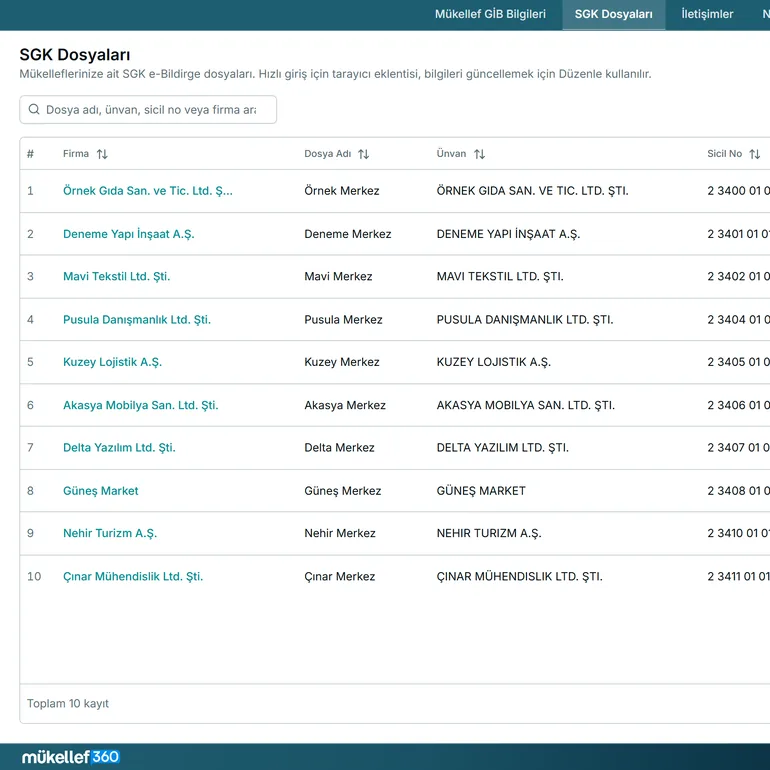This screenshot has height=770, width=770.
Task: Click ÇINAR MÜHENDISLIK LTD. ŞTI. title cell
Action: pyautogui.click(x=520, y=576)
